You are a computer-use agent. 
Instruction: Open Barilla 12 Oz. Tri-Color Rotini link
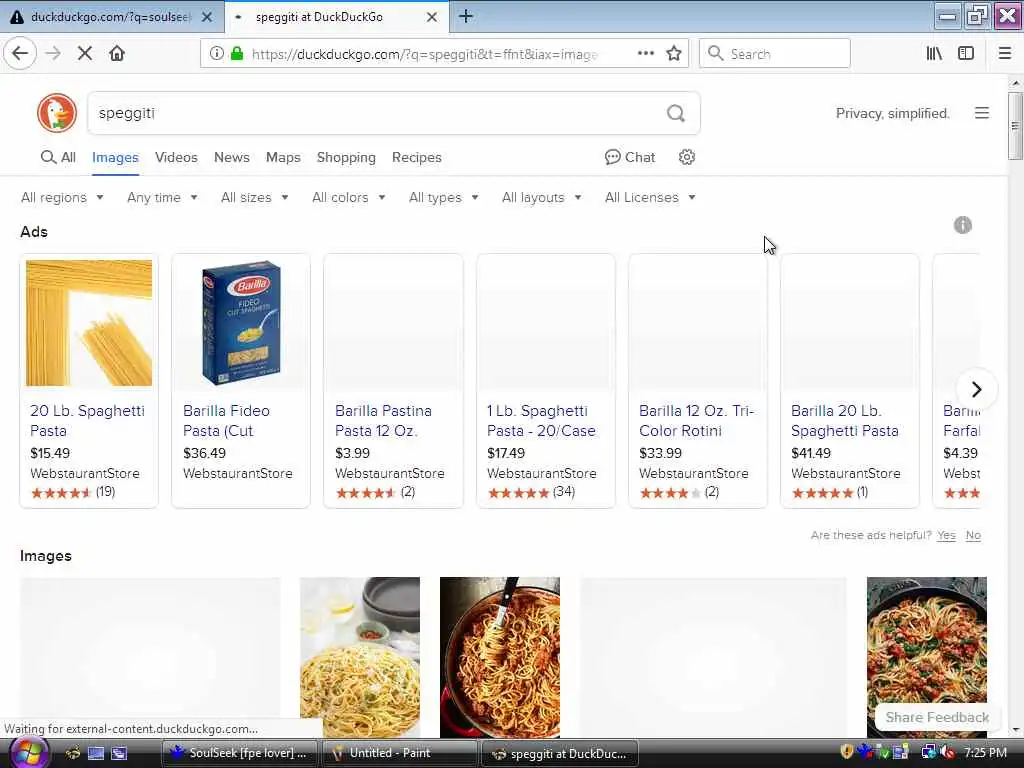click(x=696, y=421)
